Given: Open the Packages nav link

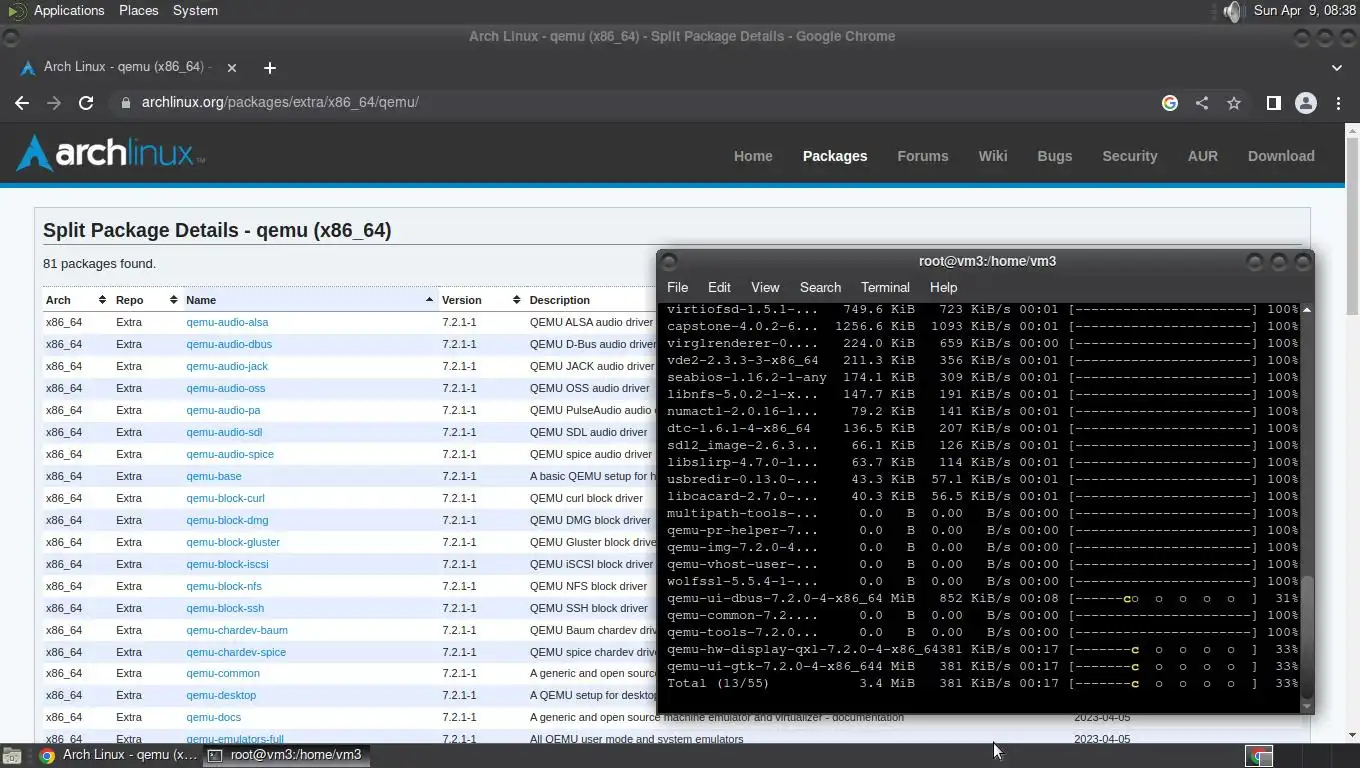Looking at the screenshot, I should click(835, 156).
